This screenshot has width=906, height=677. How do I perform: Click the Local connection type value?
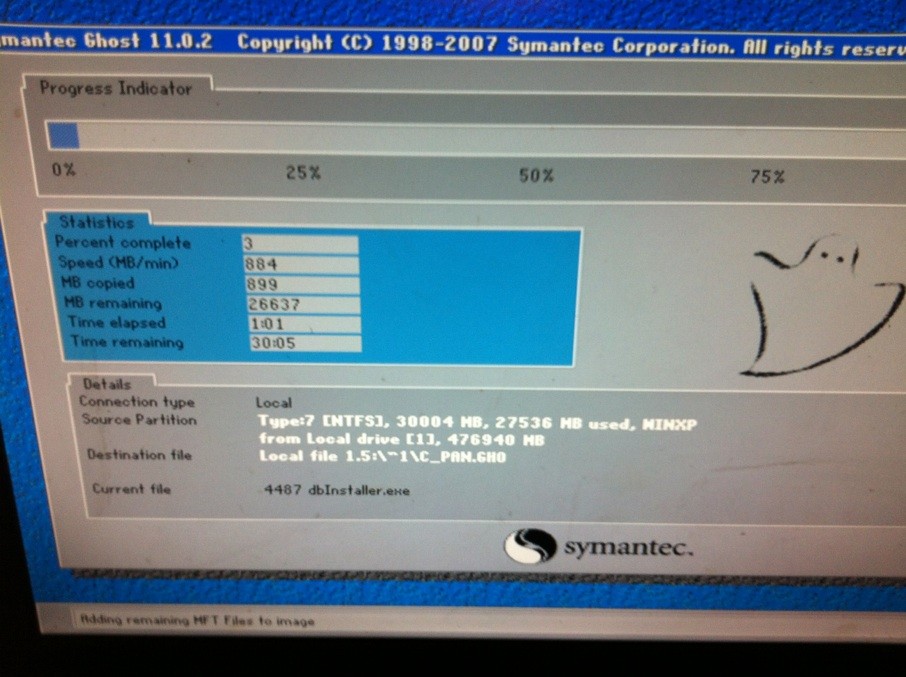tap(274, 403)
